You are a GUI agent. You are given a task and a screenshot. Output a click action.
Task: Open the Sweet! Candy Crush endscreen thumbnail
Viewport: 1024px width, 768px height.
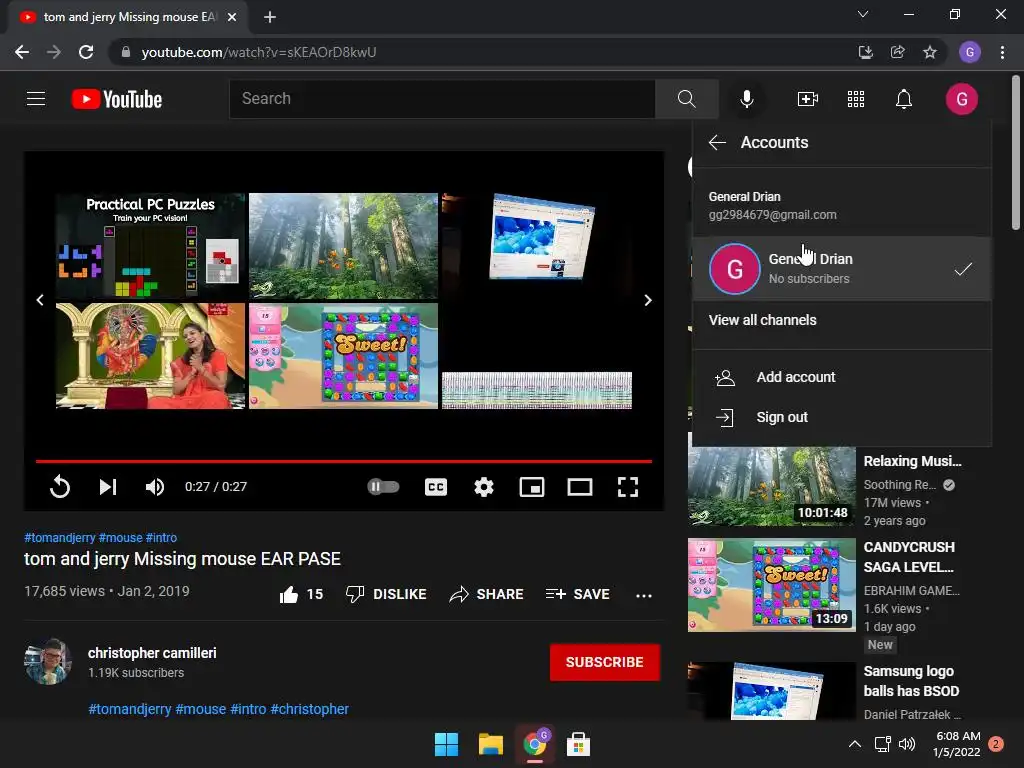point(344,356)
